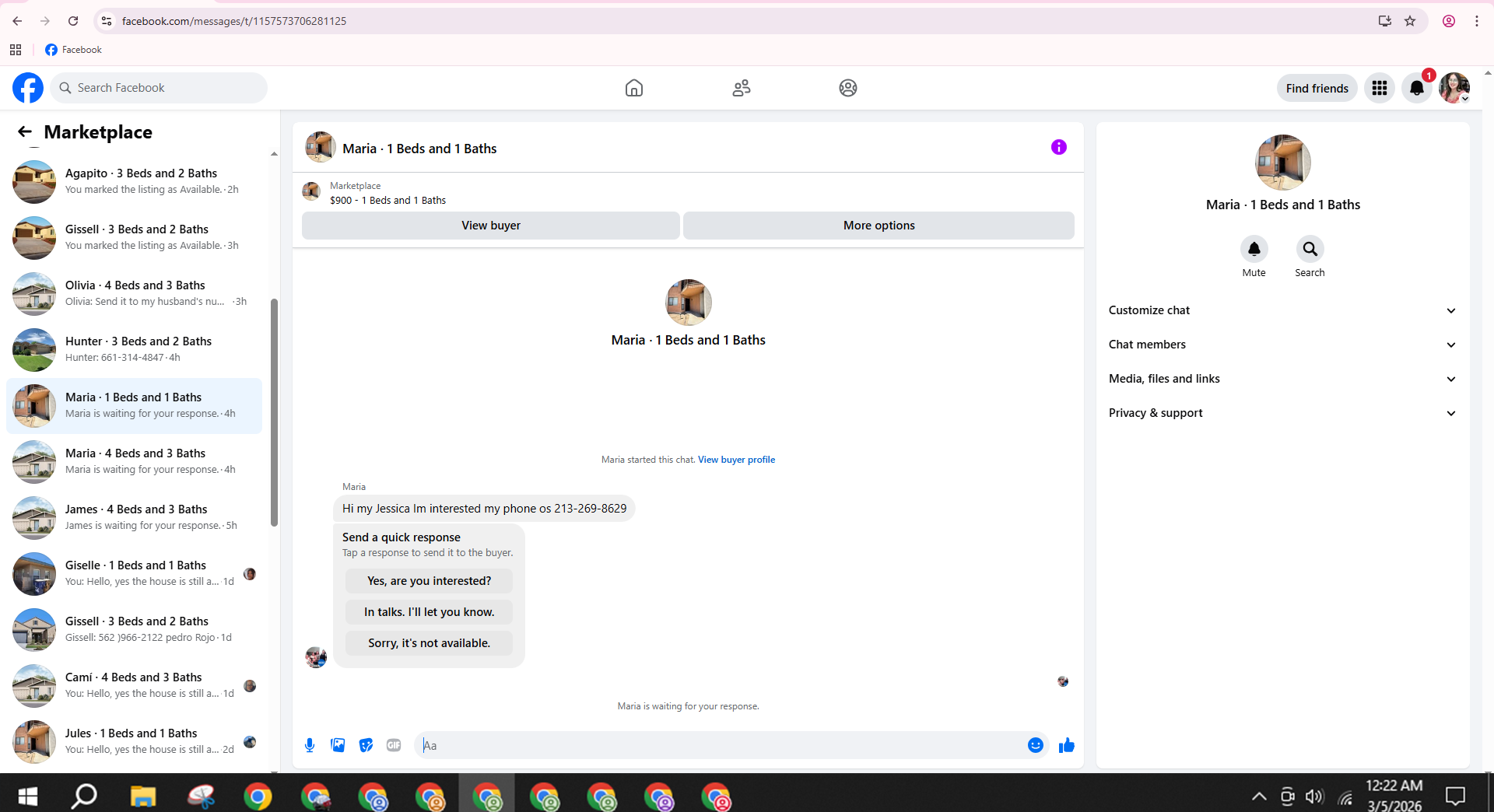Viewport: 1494px width, 812px height.
Task: Open the account profile picture menu
Action: pyautogui.click(x=1454, y=88)
